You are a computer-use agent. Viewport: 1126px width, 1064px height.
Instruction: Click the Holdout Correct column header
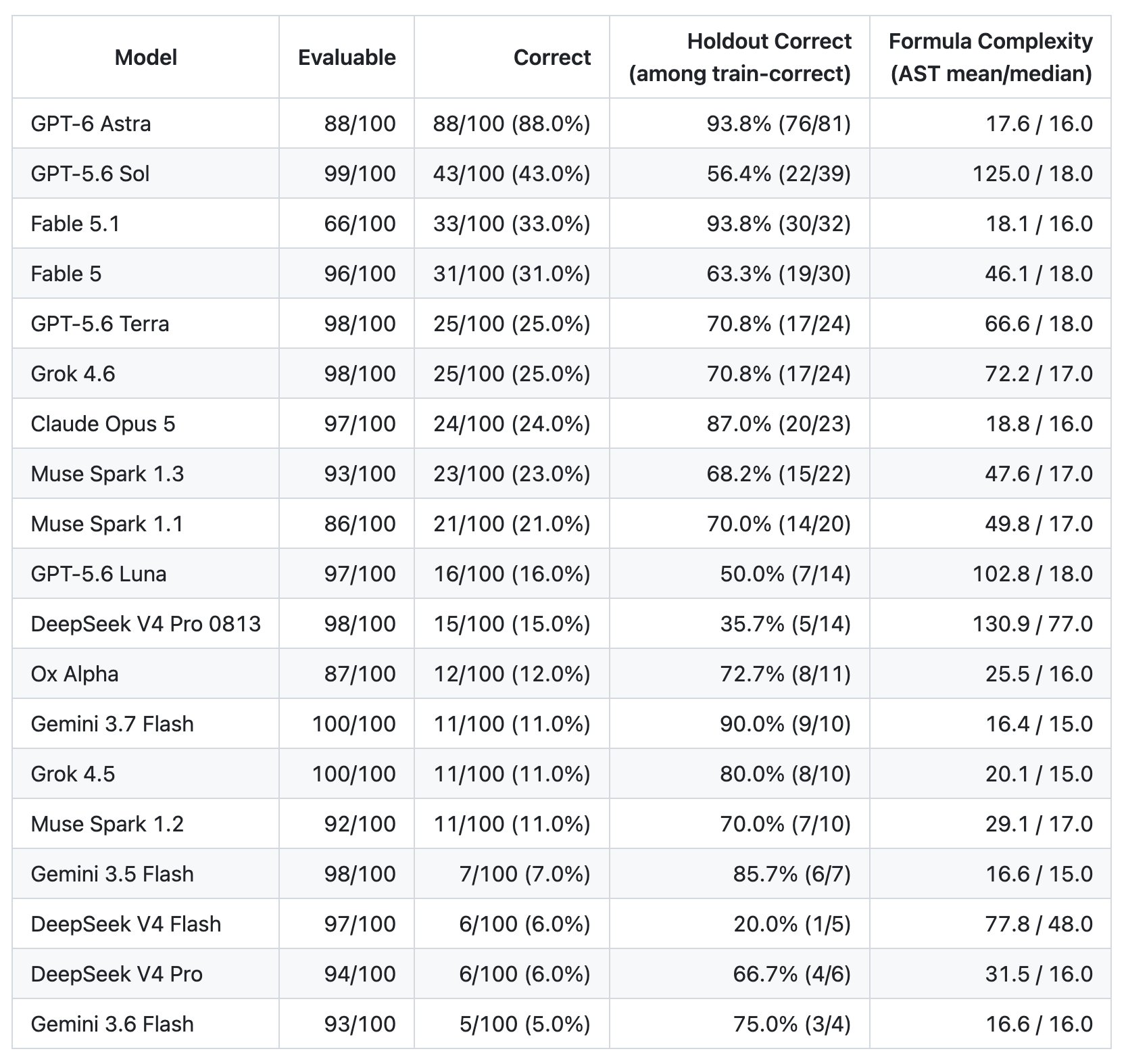(x=740, y=57)
